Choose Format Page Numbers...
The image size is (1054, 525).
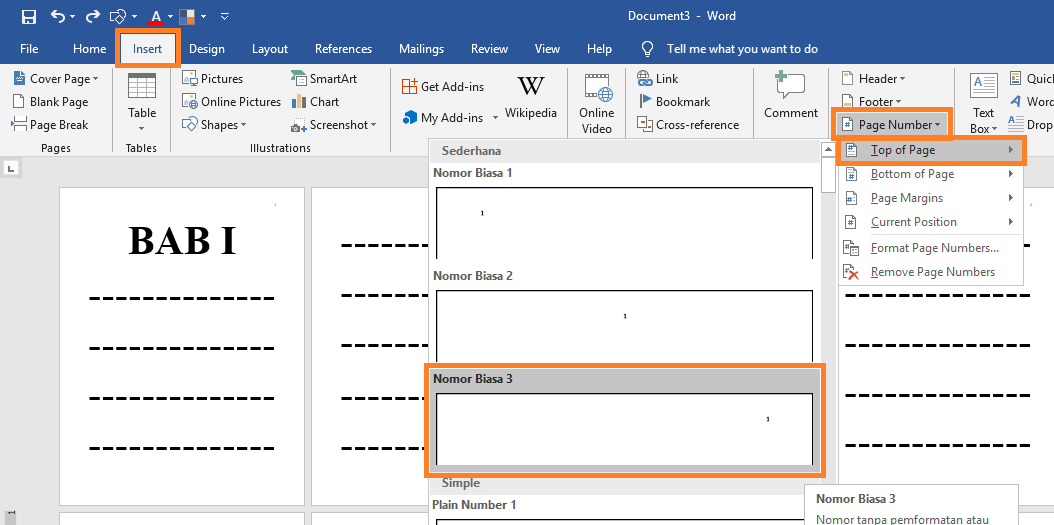pos(930,248)
